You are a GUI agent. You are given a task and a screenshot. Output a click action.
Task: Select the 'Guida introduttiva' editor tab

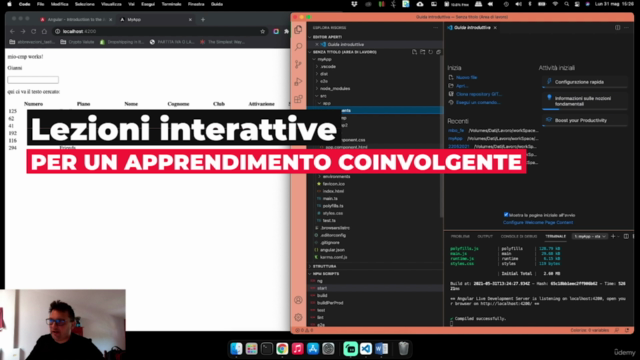pyautogui.click(x=472, y=28)
